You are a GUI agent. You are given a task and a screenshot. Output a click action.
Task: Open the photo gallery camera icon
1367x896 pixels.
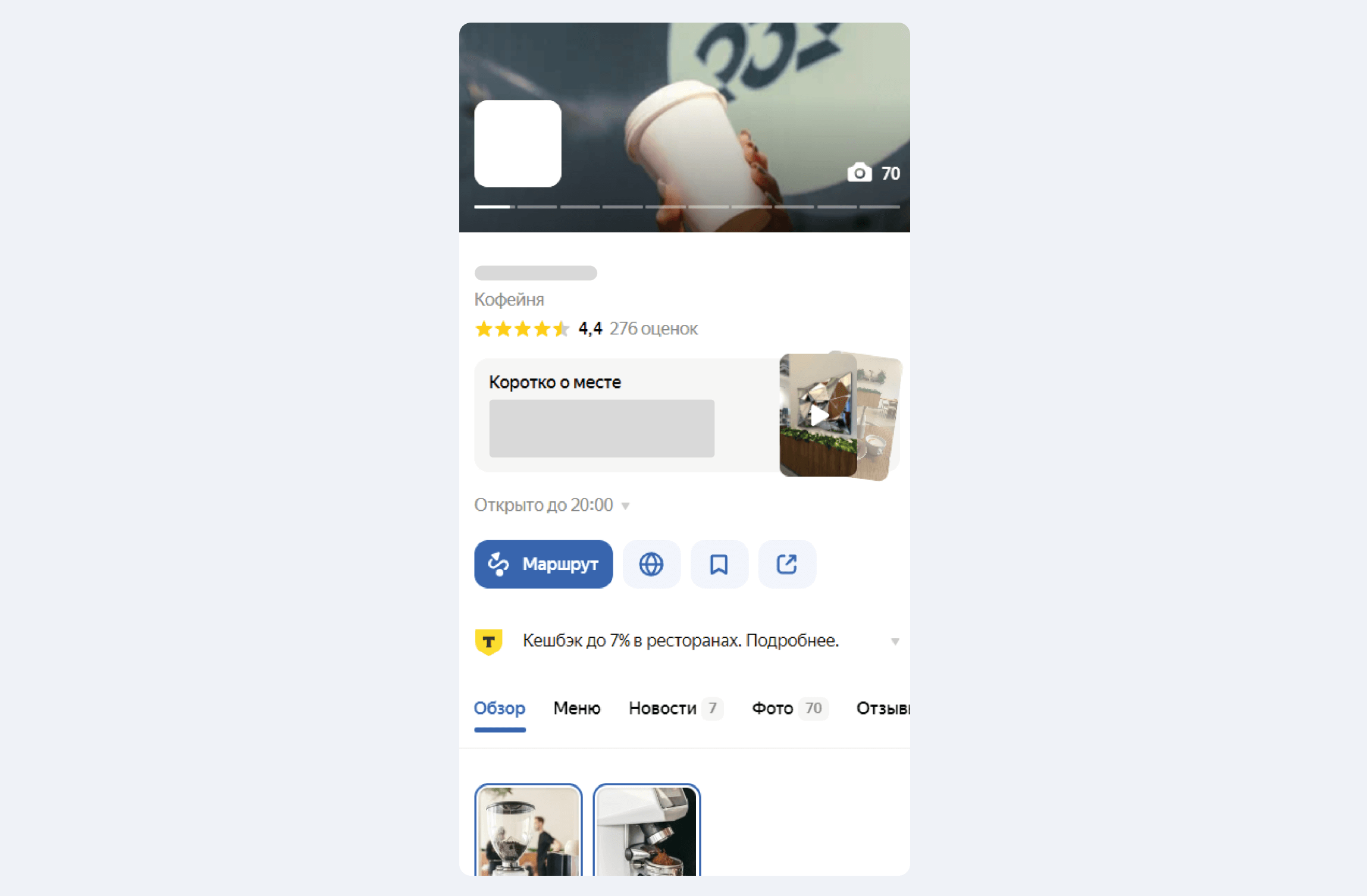pyautogui.click(x=859, y=173)
